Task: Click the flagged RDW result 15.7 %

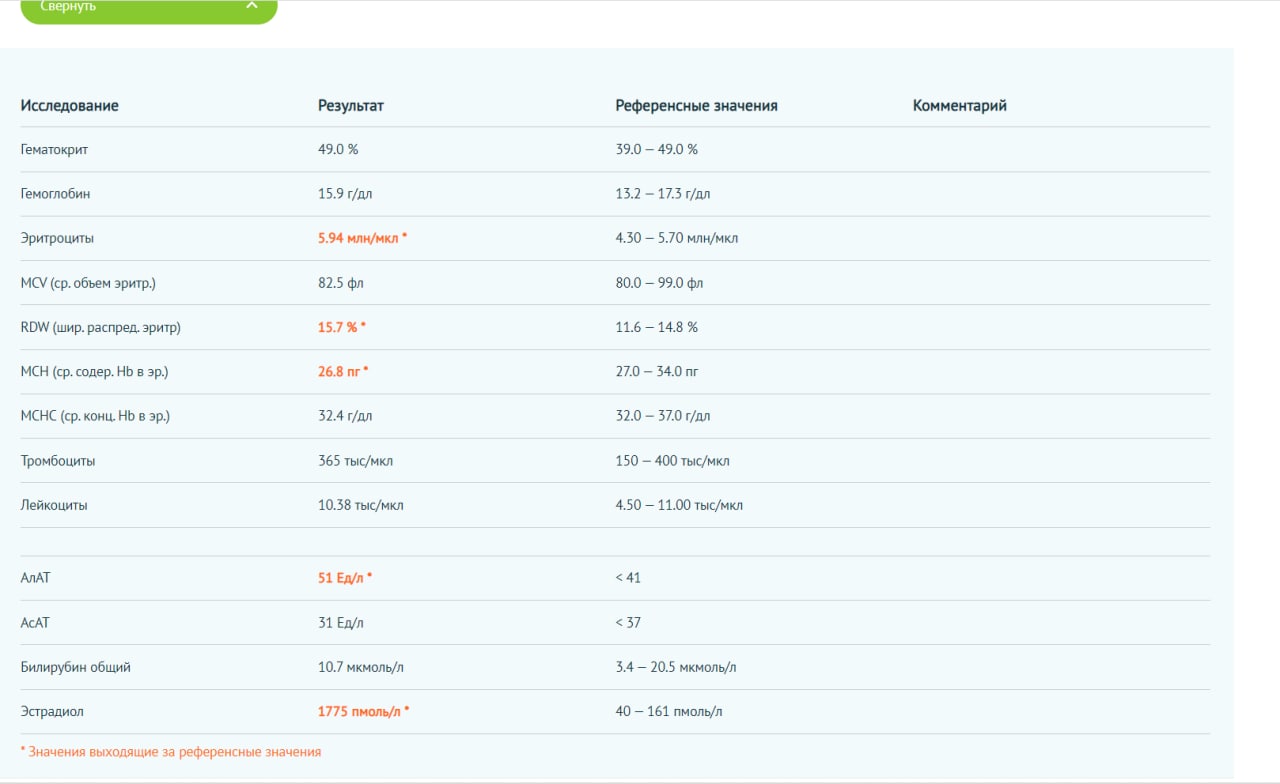Action: pos(338,327)
